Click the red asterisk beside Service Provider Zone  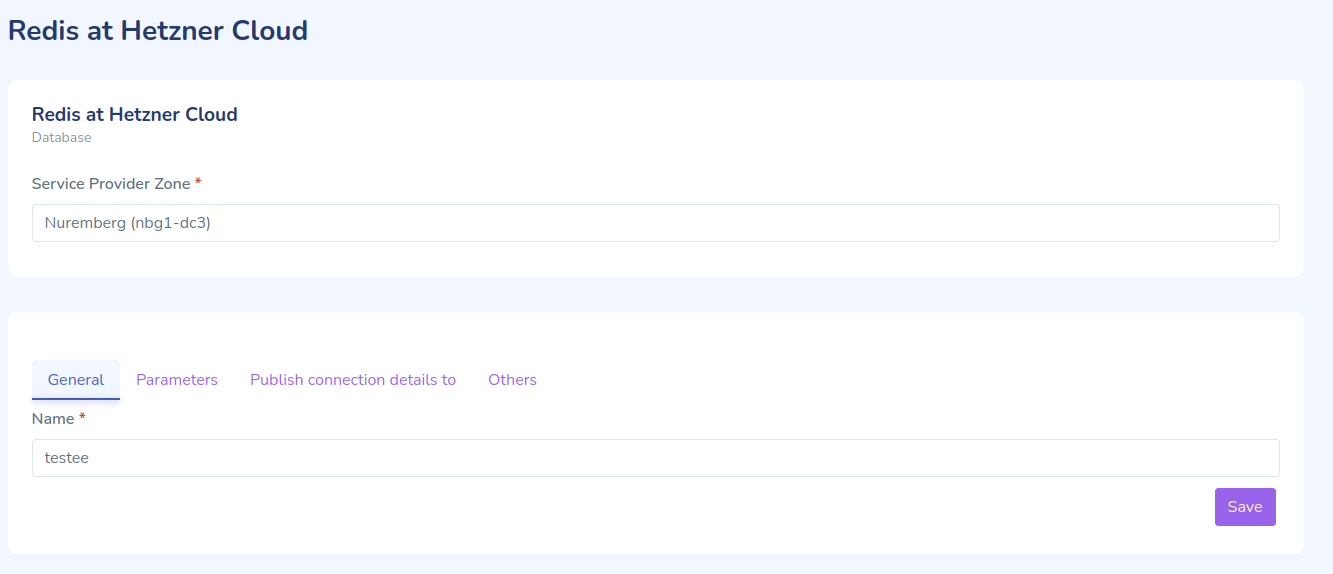click(198, 182)
